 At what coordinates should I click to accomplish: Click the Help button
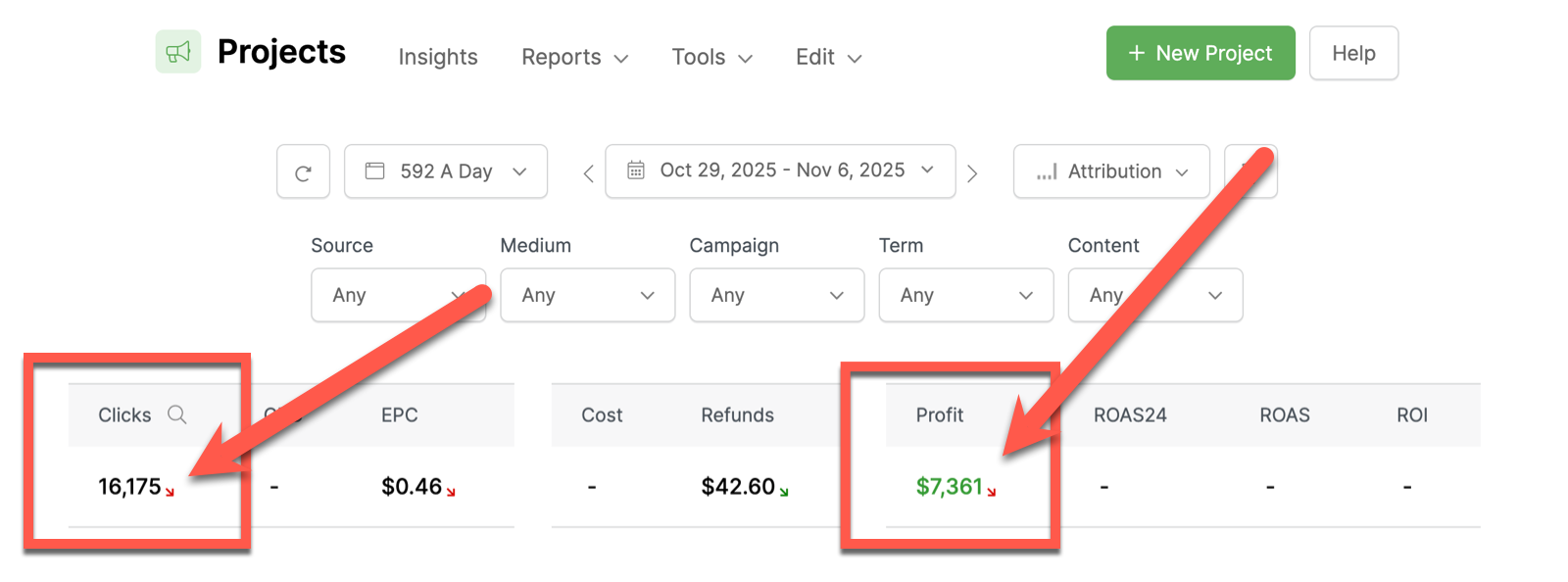[x=1353, y=53]
